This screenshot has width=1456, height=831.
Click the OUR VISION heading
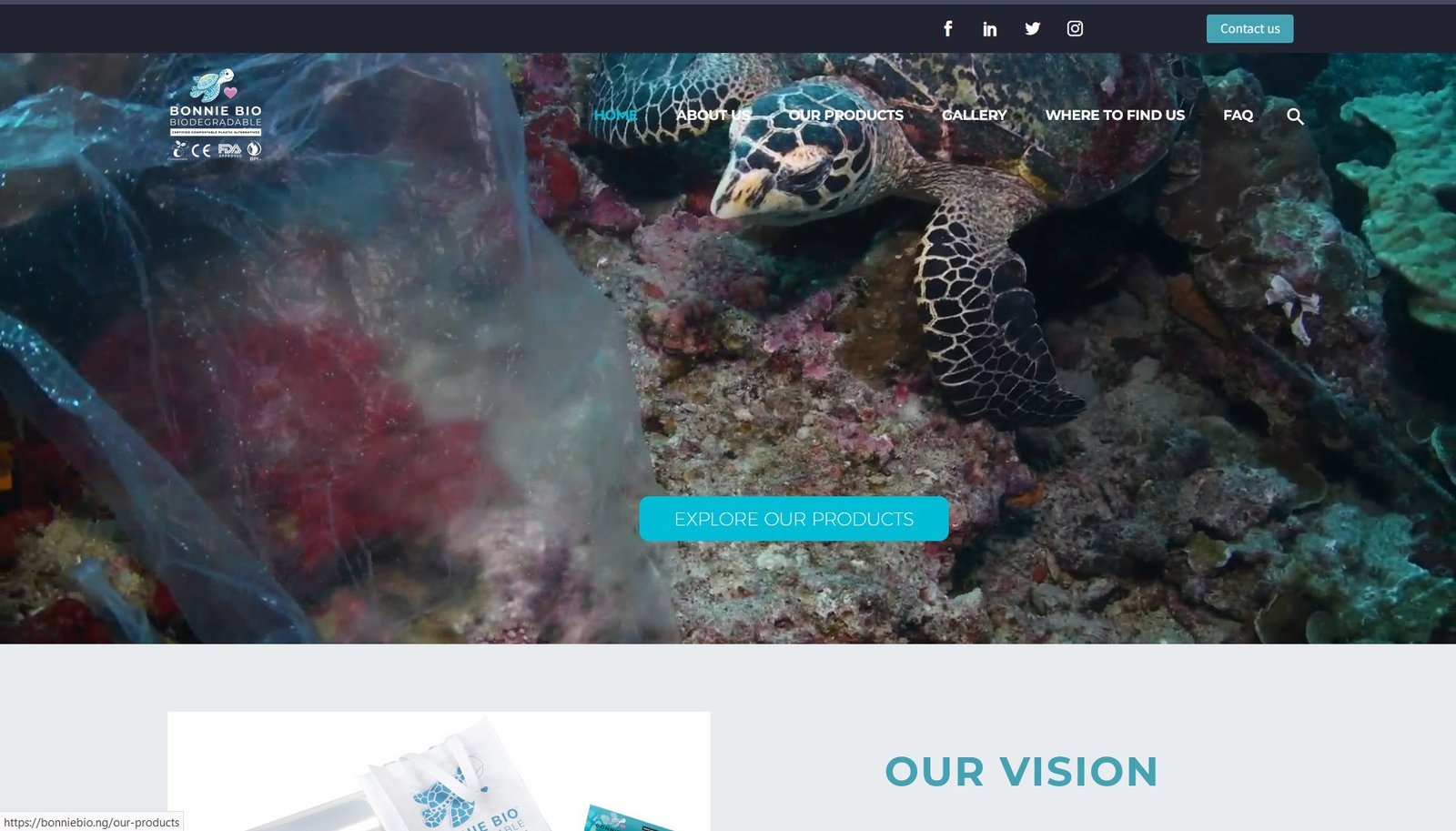(1021, 771)
